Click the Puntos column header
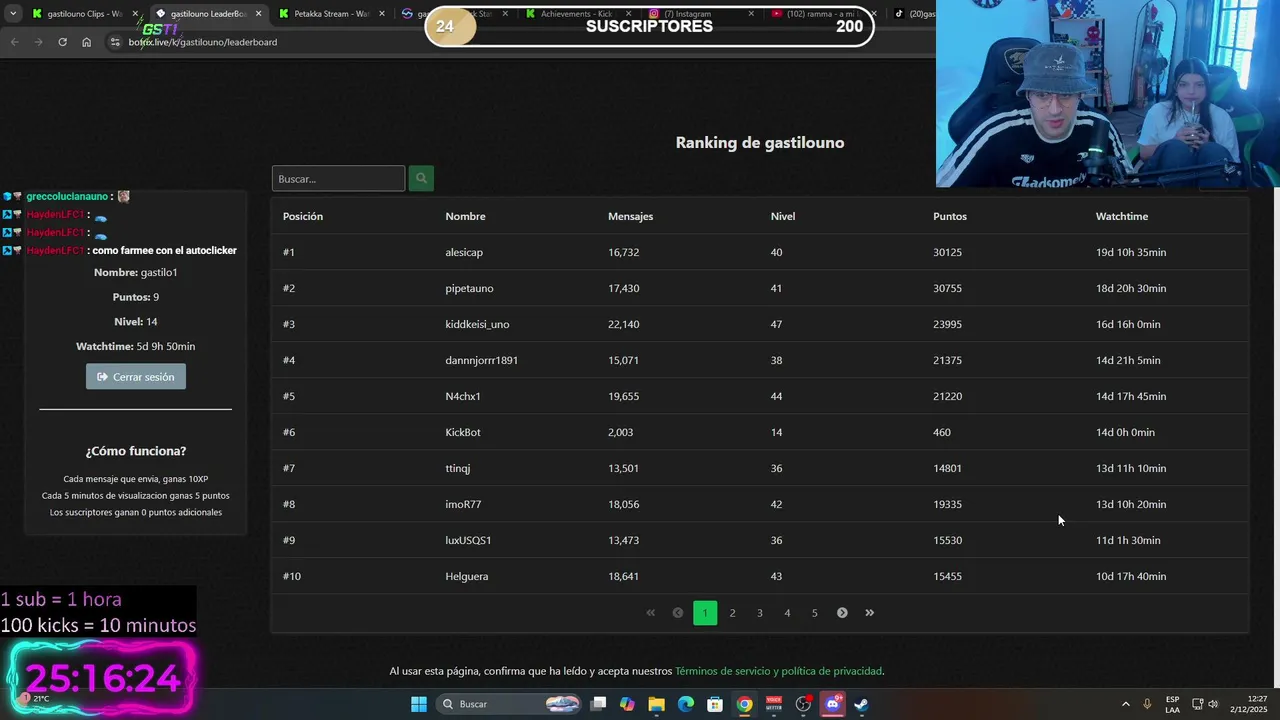The width and height of the screenshot is (1280, 720). pos(950,216)
